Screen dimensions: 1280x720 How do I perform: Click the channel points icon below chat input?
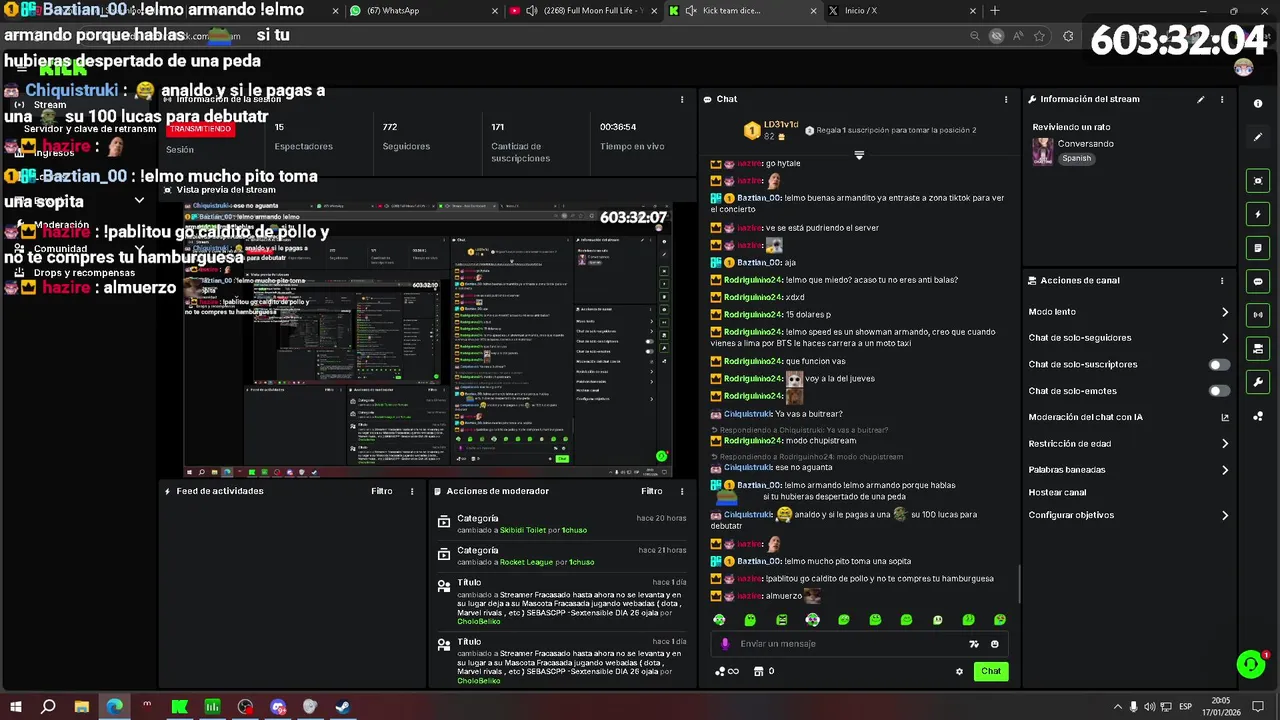point(727,671)
